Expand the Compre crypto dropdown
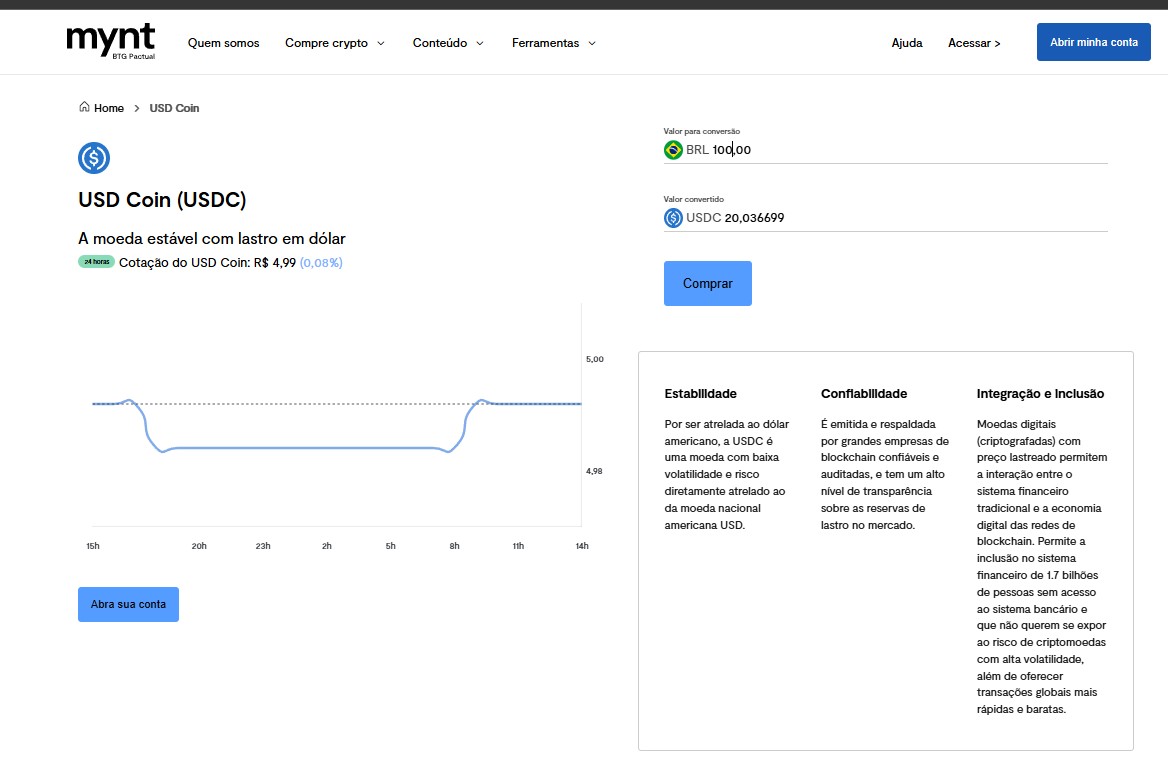Screen dimensions: 1168x773 point(334,43)
